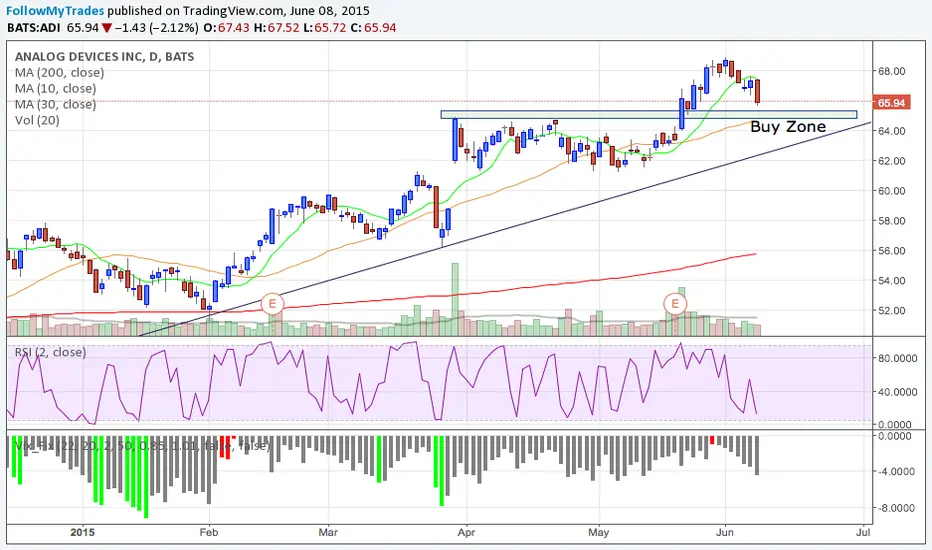Click the May earnings E marker
Screen dimensions: 932x550
(x=675, y=304)
